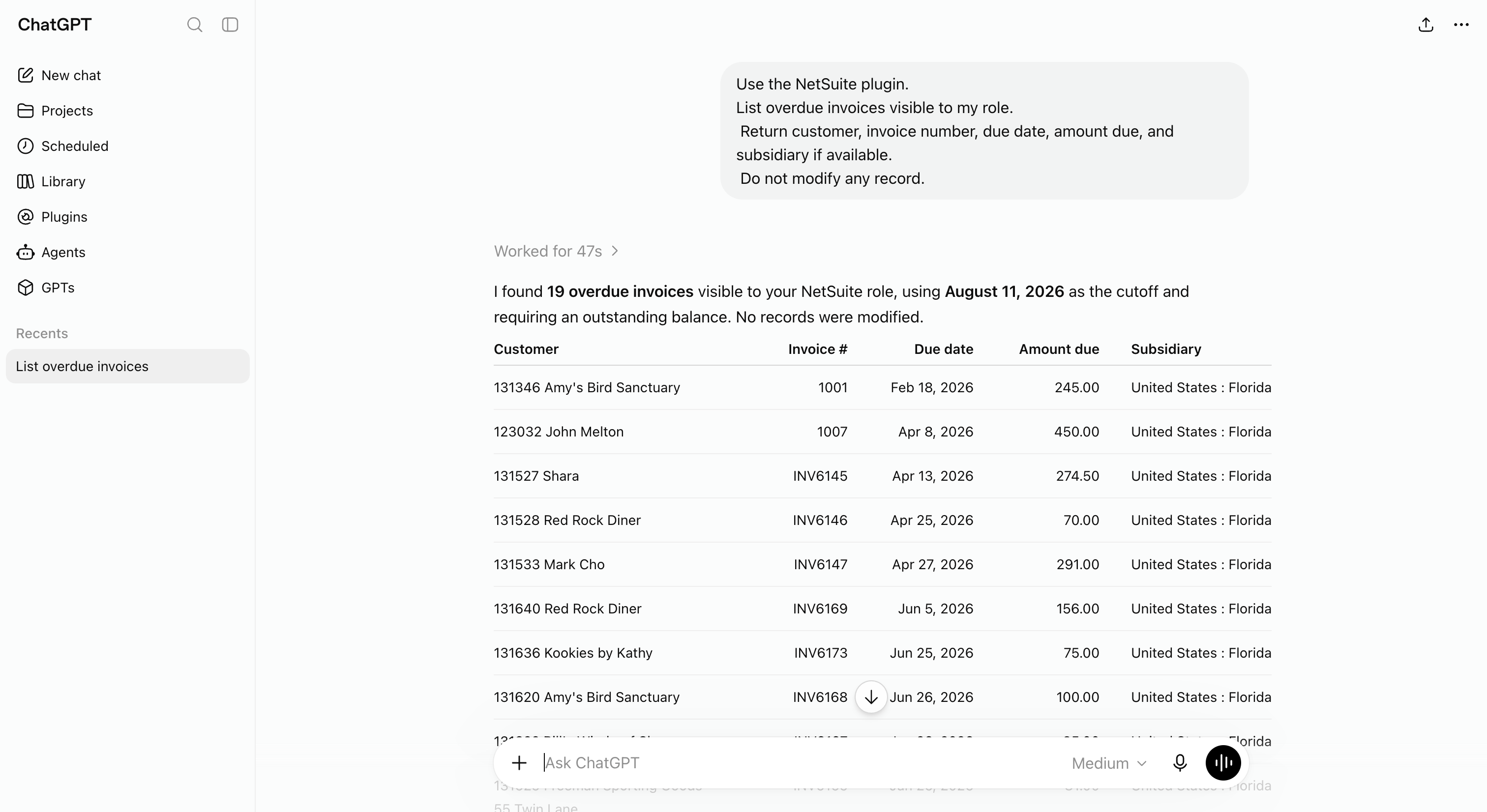Image resolution: width=1487 pixels, height=812 pixels.
Task: Click '131346 Amy's Bird Sanctuary' customer cell
Action: click(x=587, y=387)
